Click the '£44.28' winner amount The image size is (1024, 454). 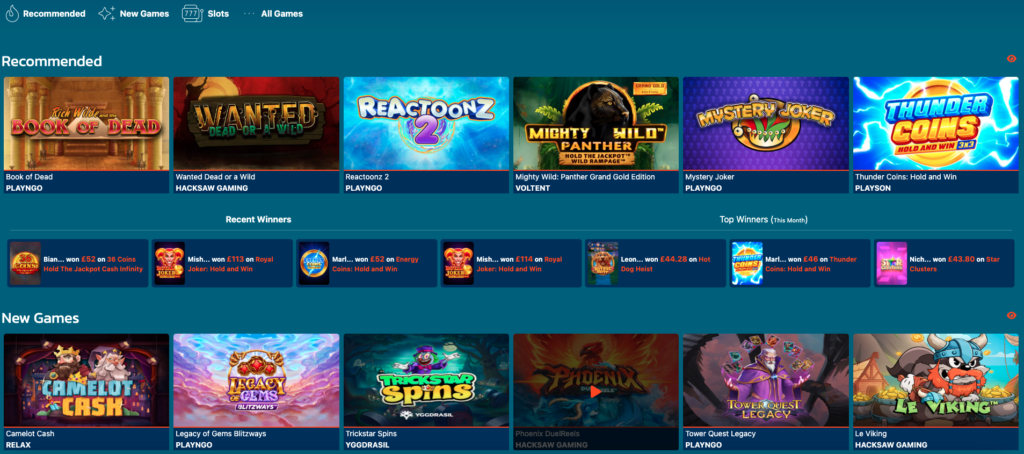671,259
